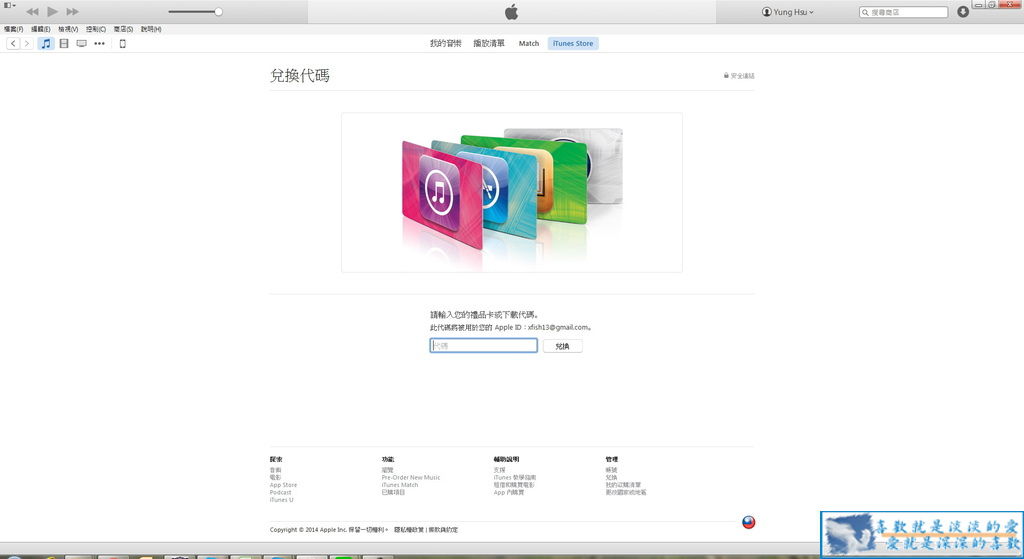Image resolution: width=1024 pixels, height=559 pixels.
Task: Go back with the left arrow button
Action: [13, 43]
